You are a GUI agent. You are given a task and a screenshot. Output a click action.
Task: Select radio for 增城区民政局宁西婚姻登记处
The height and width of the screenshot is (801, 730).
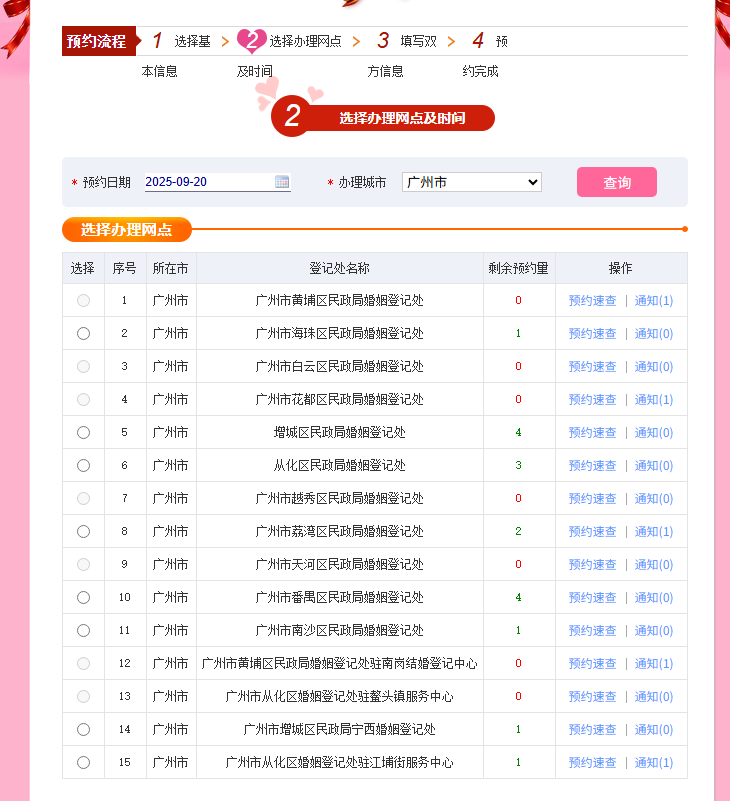point(83,729)
